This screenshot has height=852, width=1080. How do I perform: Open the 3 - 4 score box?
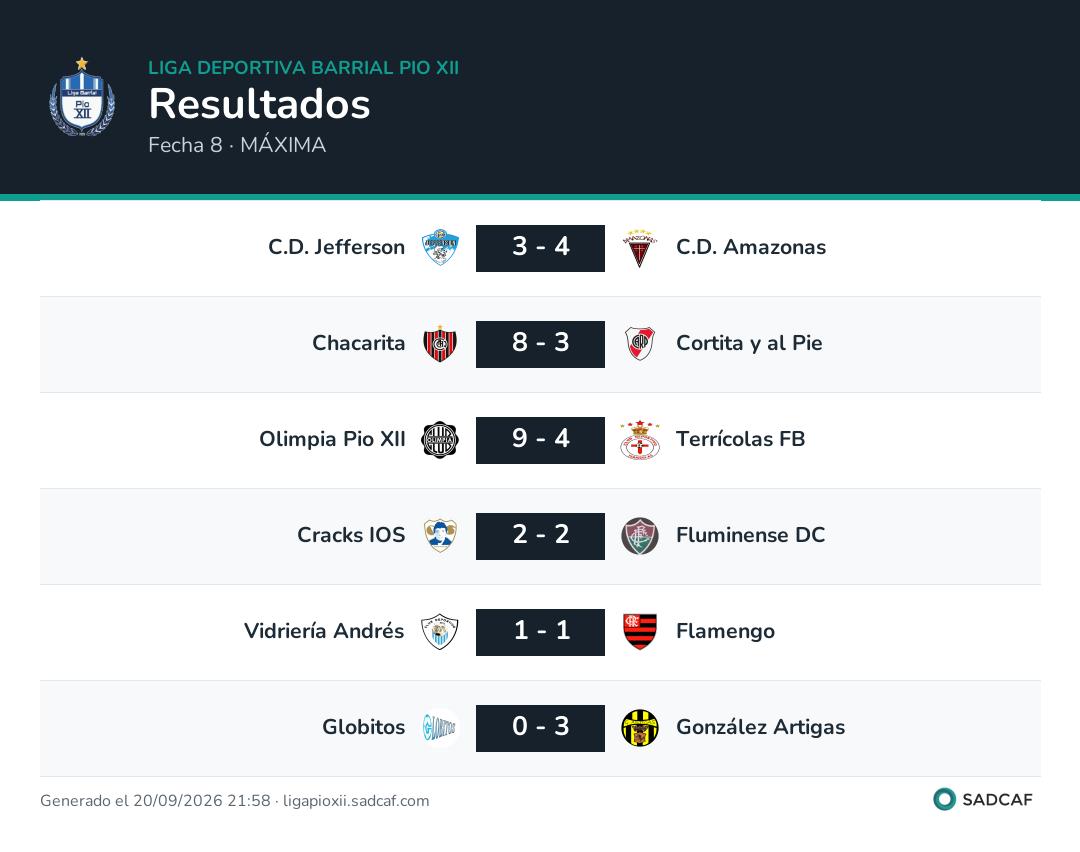pos(540,248)
